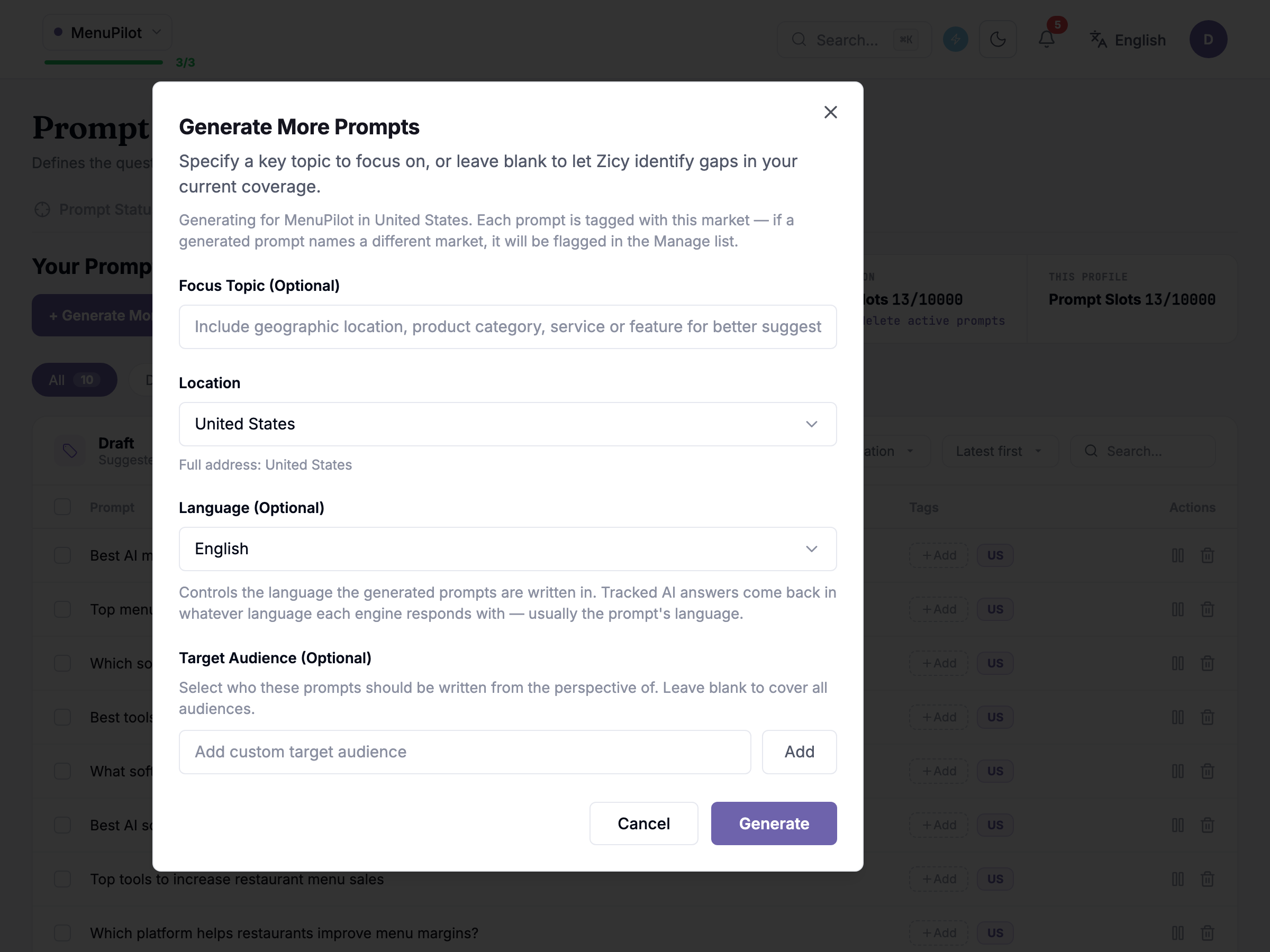
Task: Open the user avatar D menu
Action: 1208,40
